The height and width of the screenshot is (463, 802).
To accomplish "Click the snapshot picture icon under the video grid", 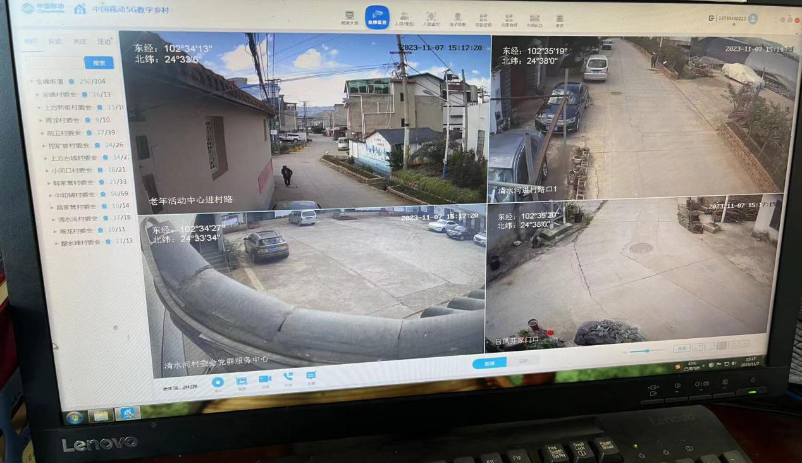I will pos(241,382).
